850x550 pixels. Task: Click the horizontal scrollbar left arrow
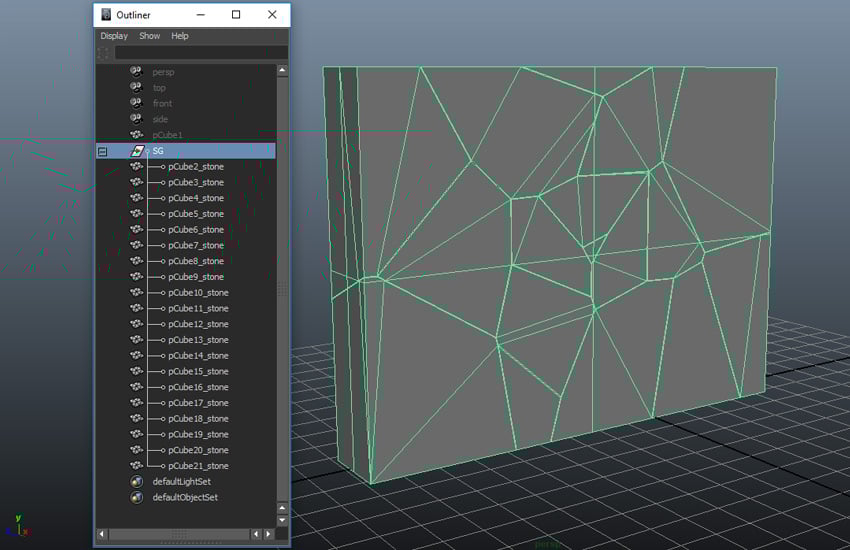[x=102, y=535]
